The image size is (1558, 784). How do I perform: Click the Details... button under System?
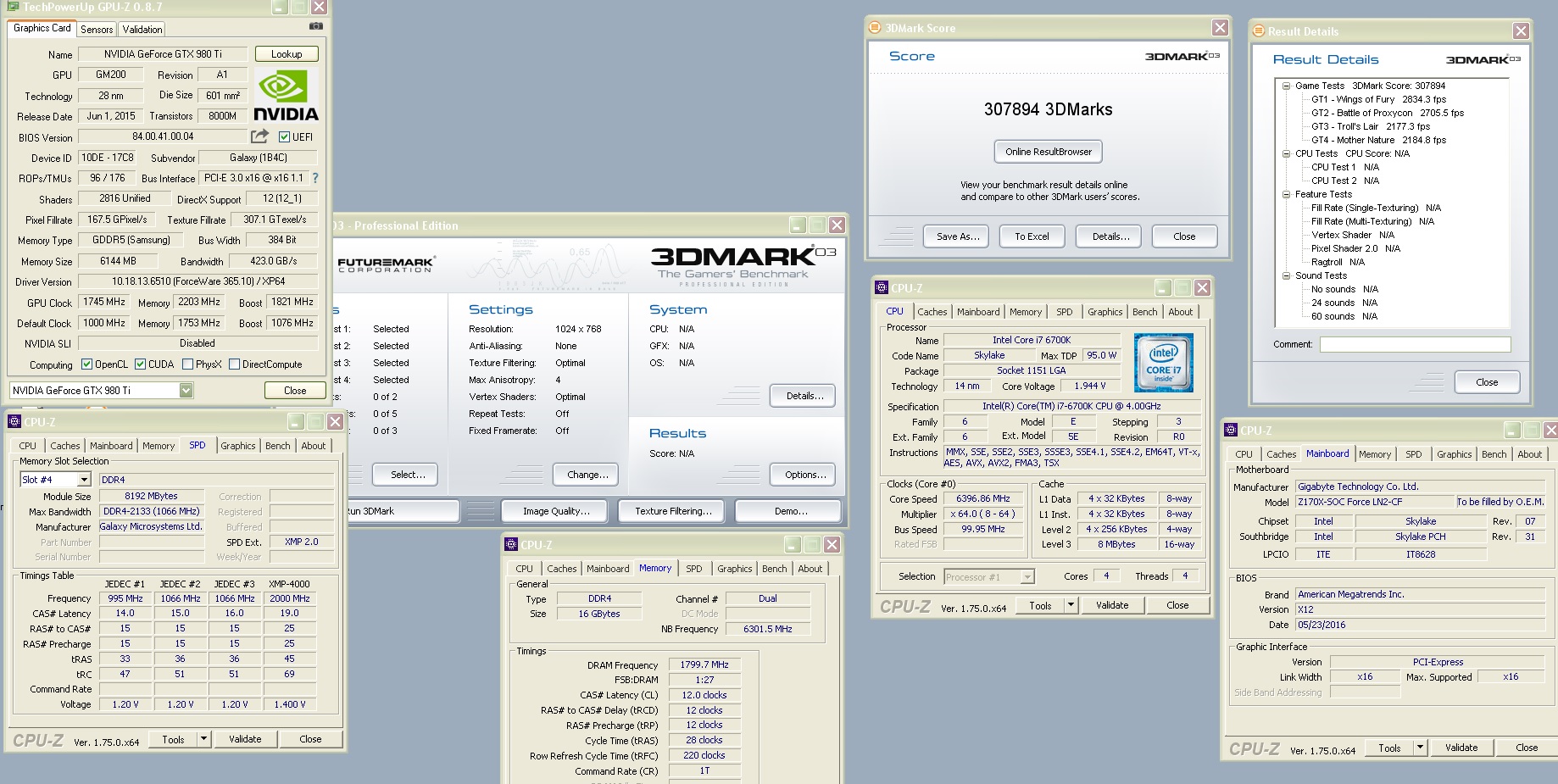pyautogui.click(x=803, y=396)
